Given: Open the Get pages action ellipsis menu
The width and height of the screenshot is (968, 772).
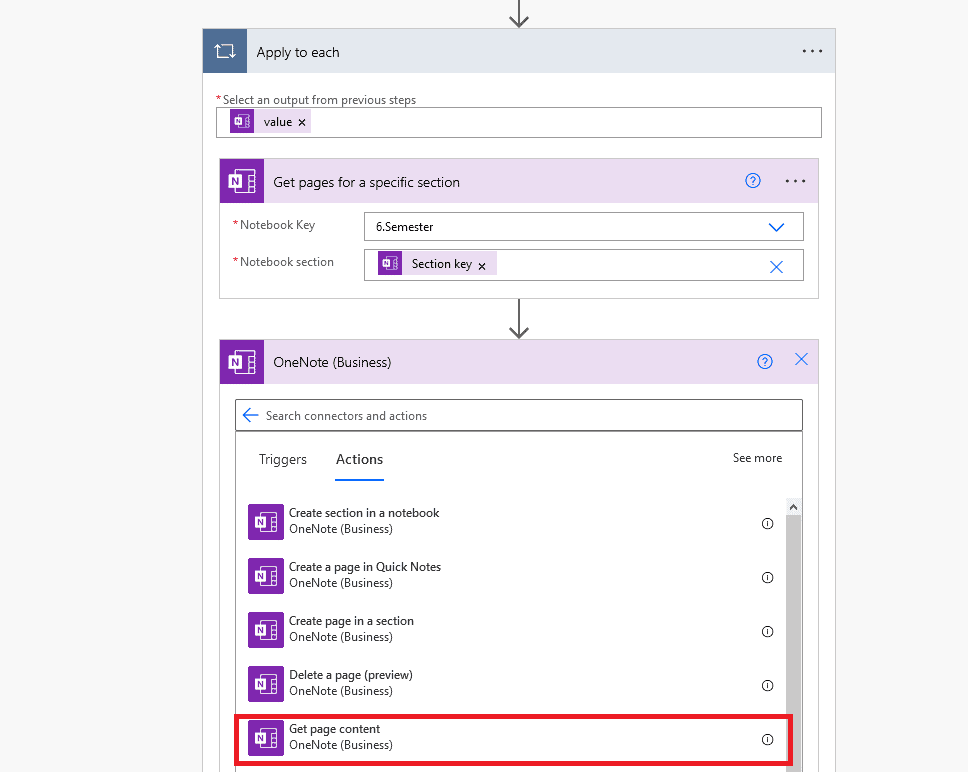Looking at the screenshot, I should point(795,181).
